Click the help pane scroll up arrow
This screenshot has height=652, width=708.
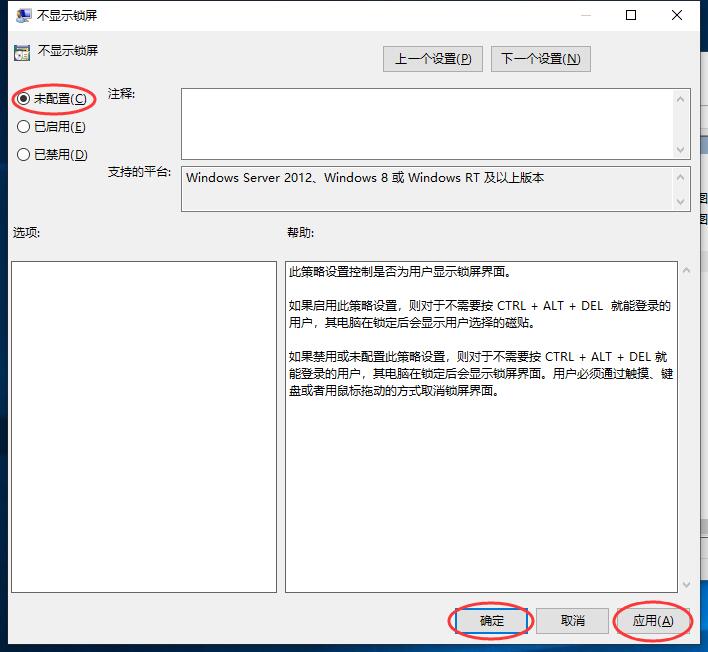pyautogui.click(x=686, y=270)
